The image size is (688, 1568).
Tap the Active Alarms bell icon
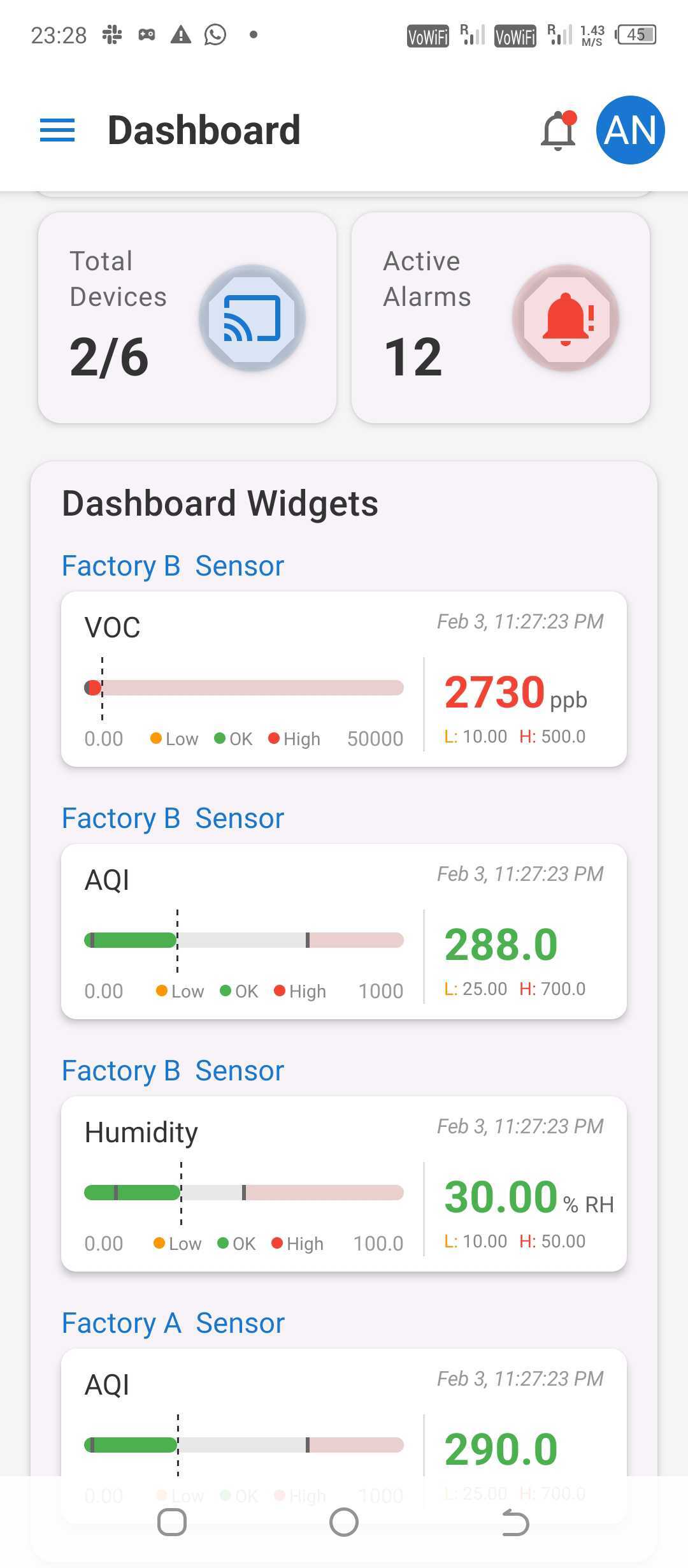pos(566,317)
